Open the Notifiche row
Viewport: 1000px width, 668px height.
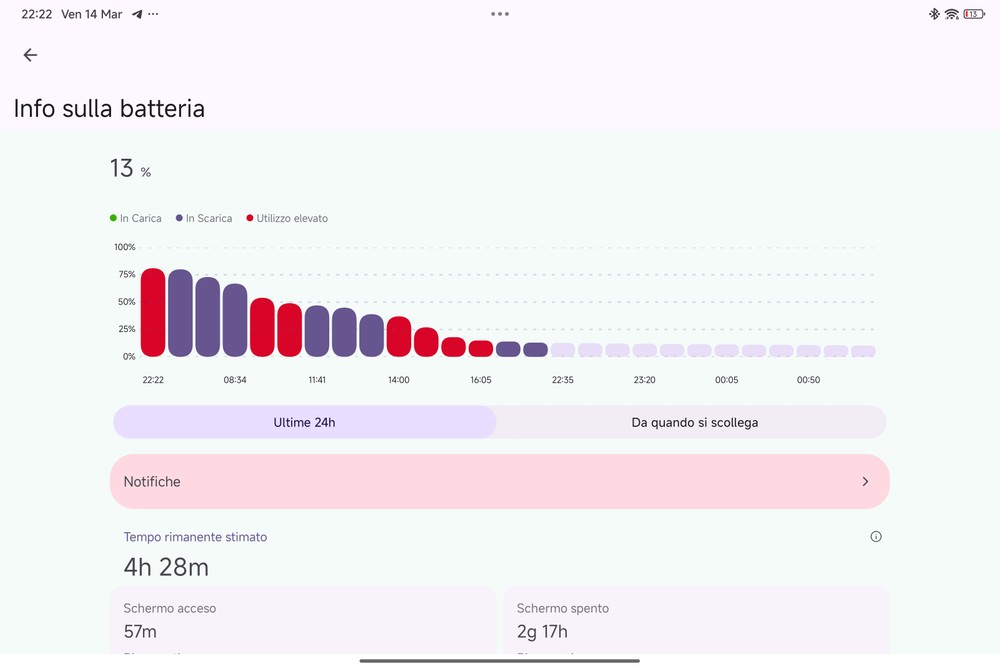tap(499, 482)
